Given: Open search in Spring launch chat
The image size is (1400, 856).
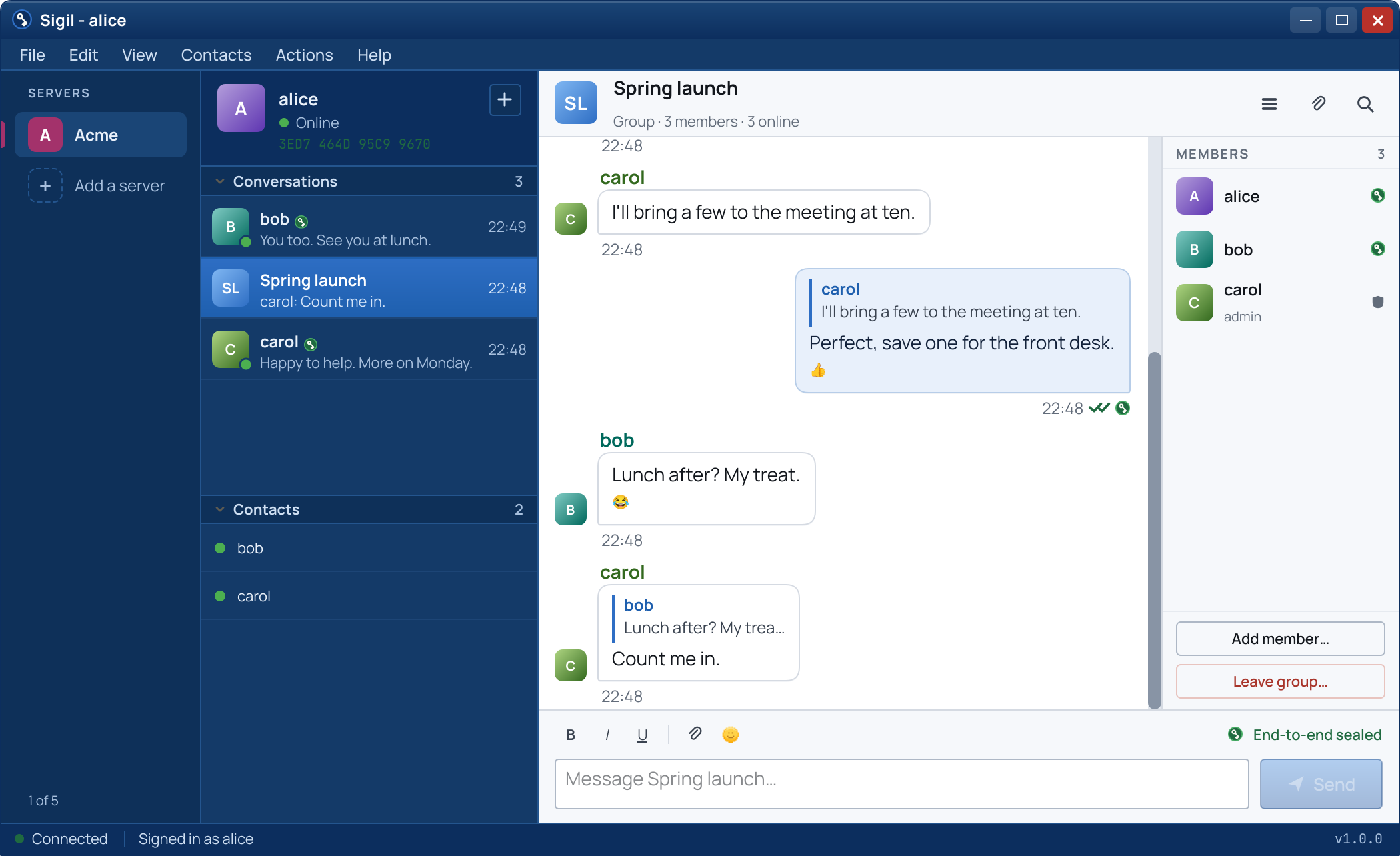Looking at the screenshot, I should [1365, 104].
